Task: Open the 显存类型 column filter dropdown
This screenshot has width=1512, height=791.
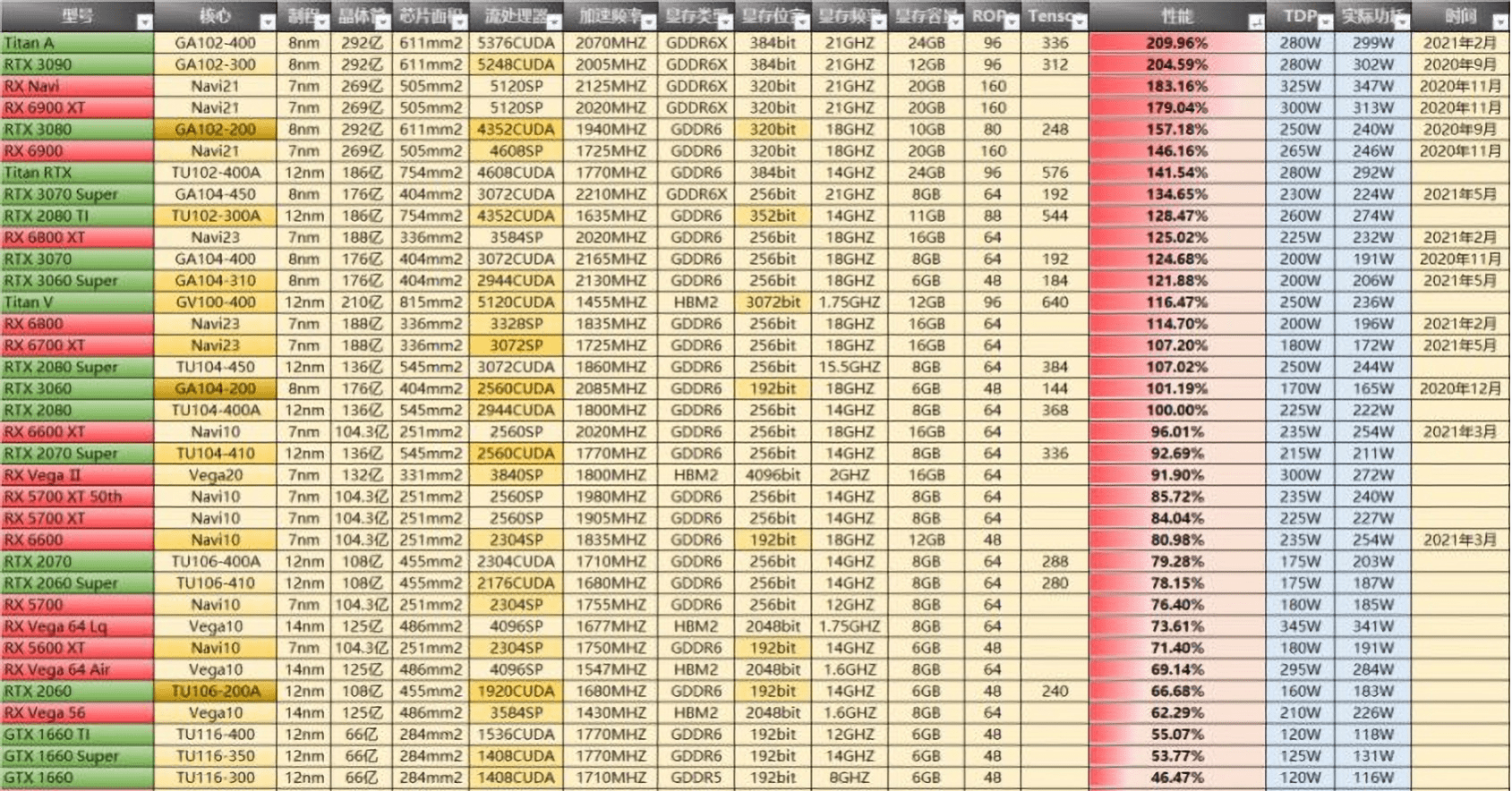Action: (725, 21)
